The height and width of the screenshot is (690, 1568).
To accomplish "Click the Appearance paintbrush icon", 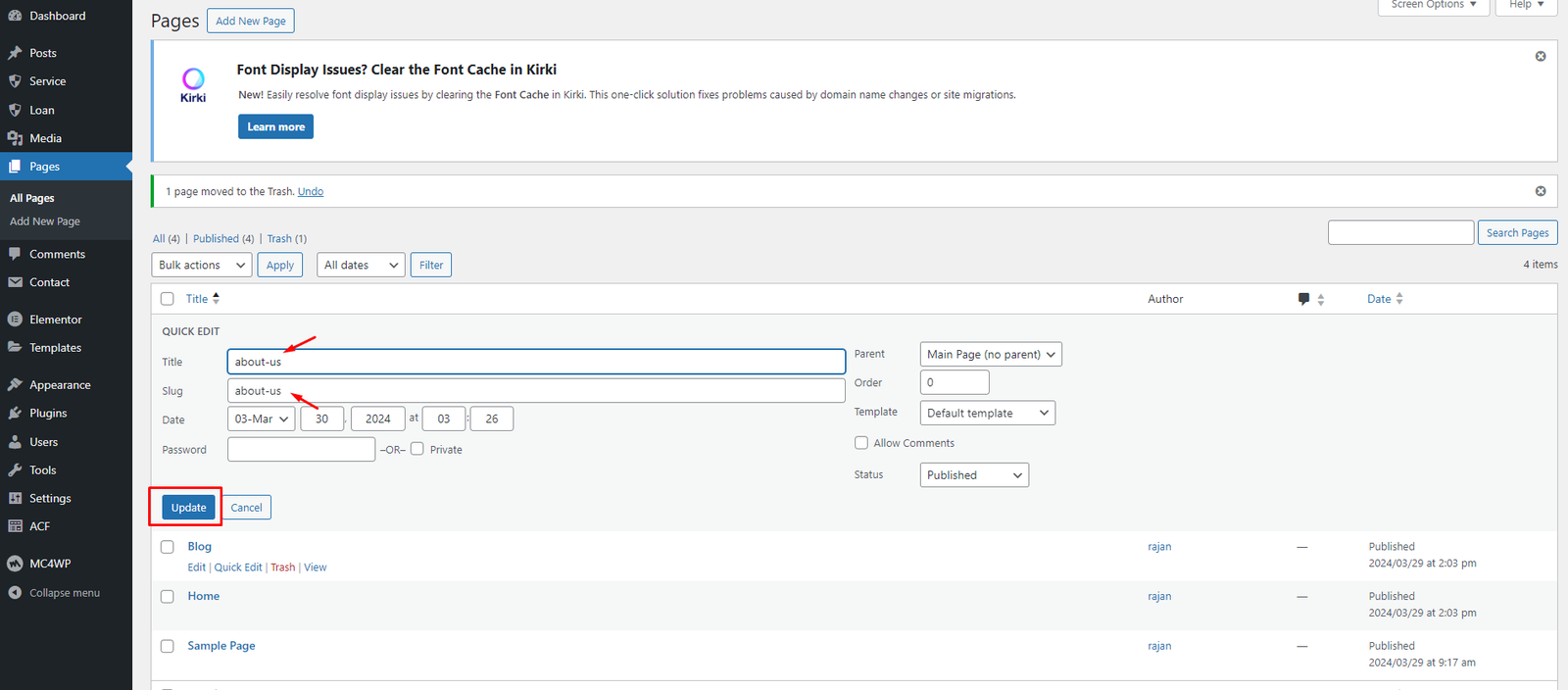I will click(15, 385).
